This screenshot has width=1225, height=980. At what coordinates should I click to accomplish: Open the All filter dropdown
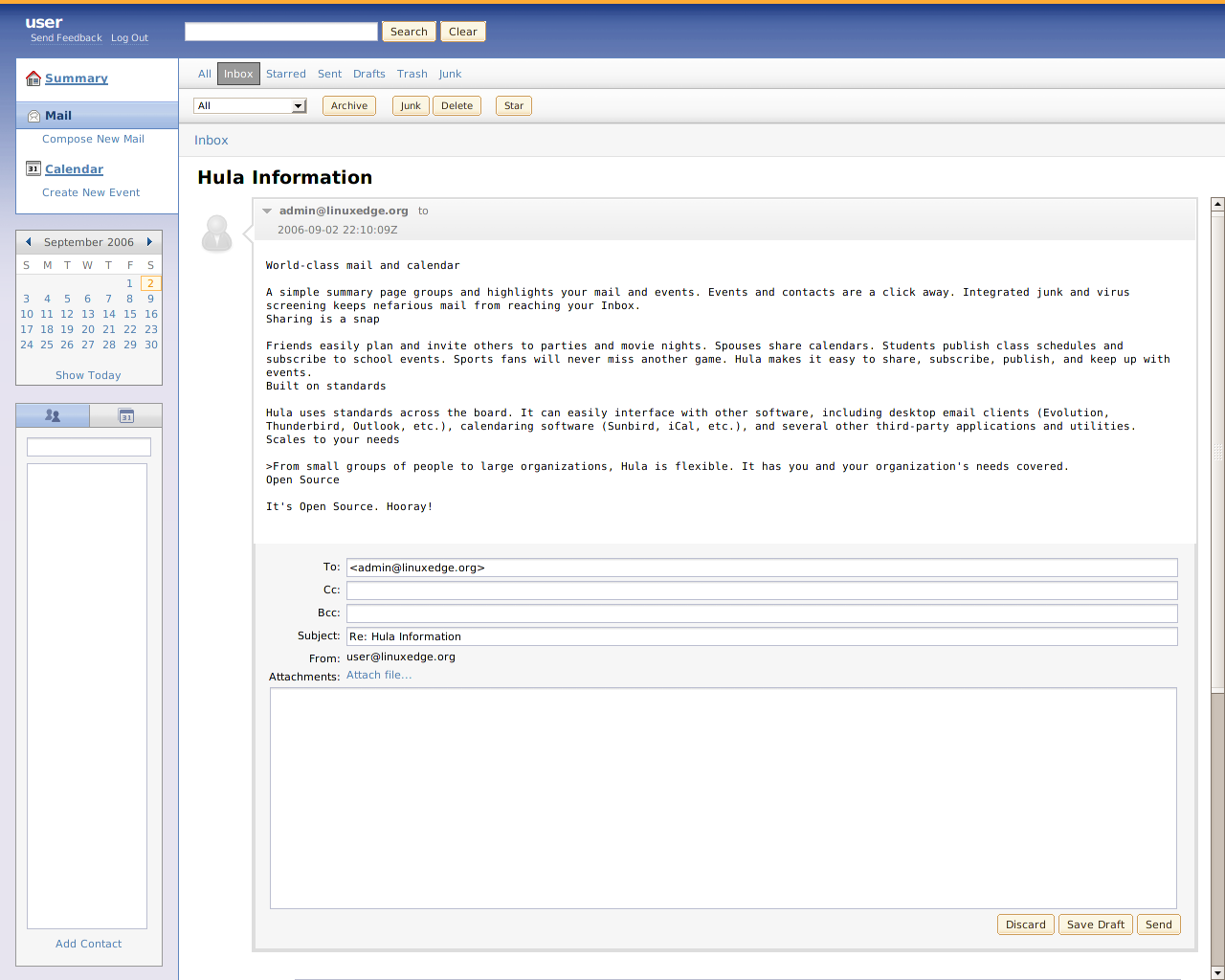(x=250, y=106)
